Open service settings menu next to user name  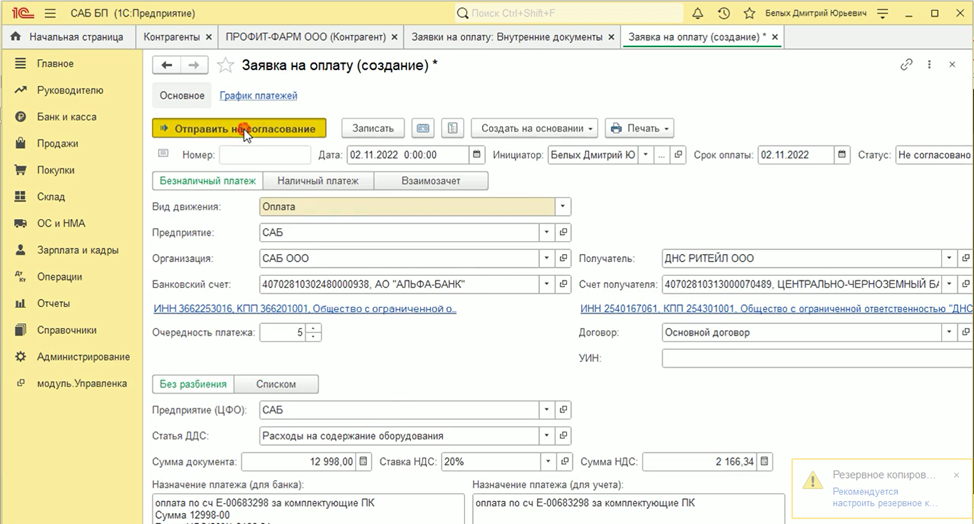tap(882, 13)
